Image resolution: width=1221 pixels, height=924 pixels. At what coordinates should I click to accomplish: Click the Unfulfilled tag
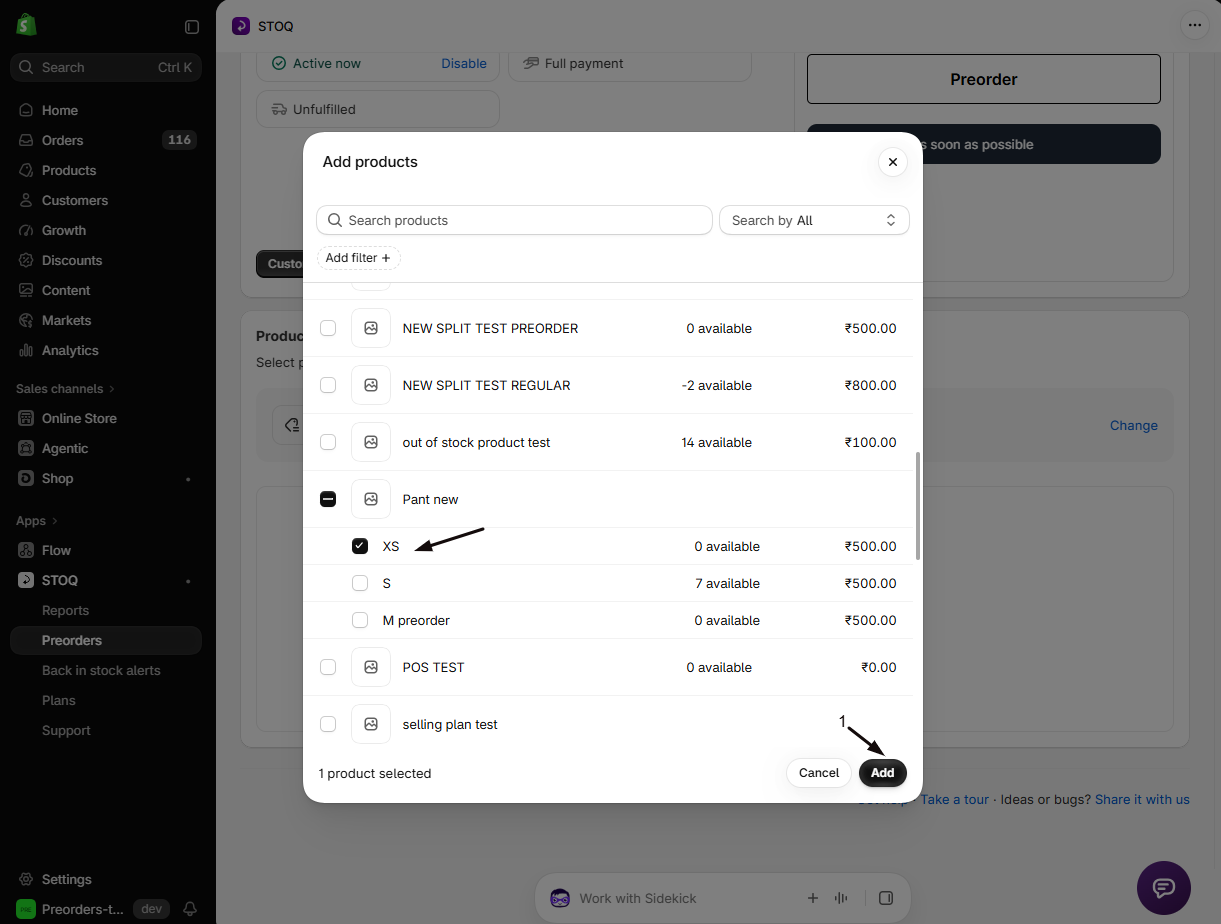click(x=378, y=109)
